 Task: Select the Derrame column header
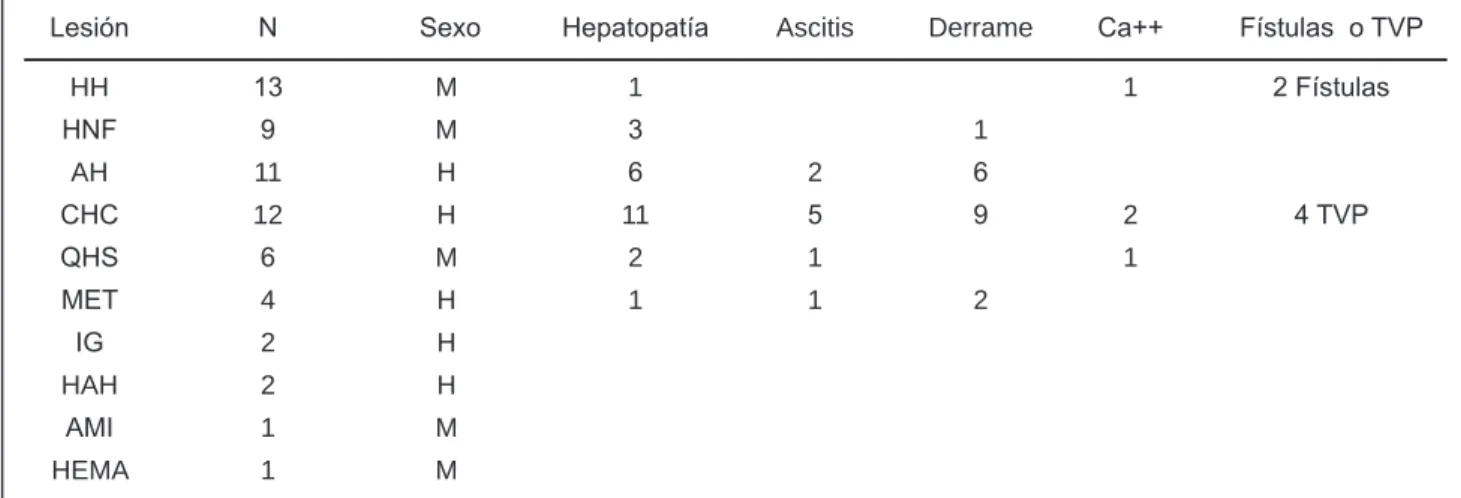click(979, 29)
